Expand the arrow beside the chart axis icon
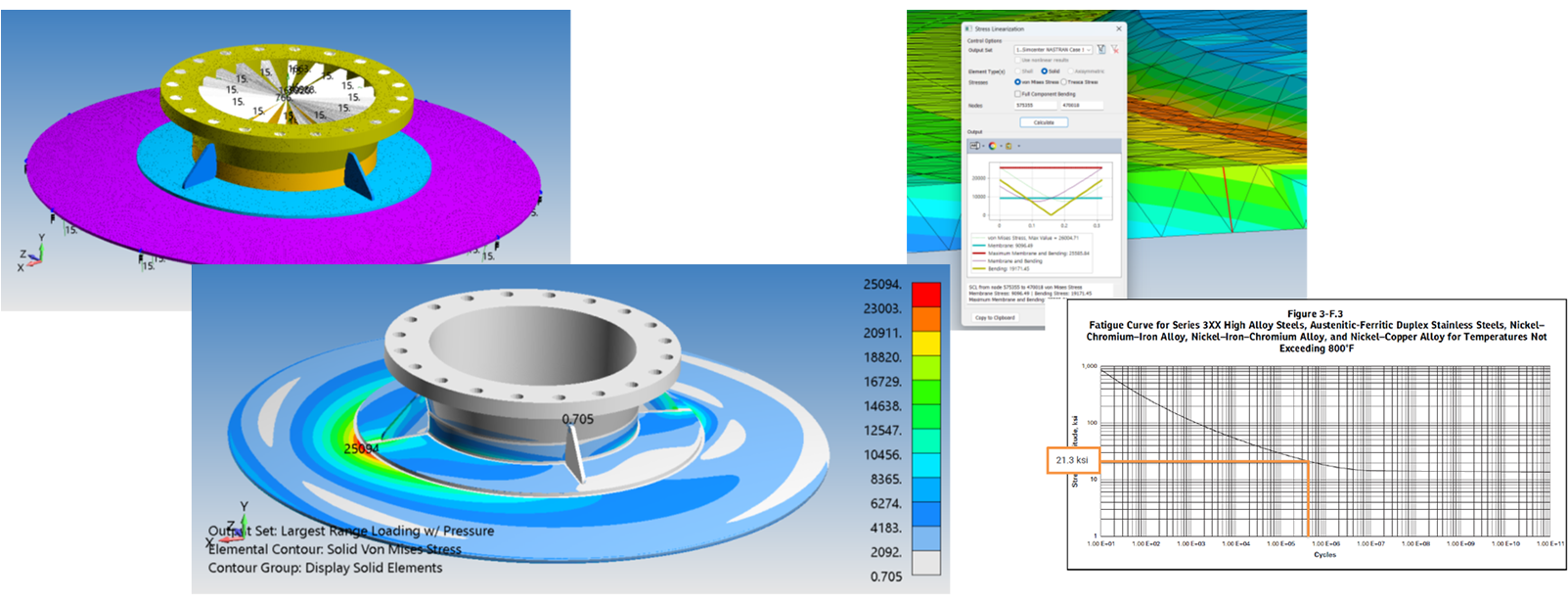Viewport: 1568px width, 604px height. pos(983,146)
